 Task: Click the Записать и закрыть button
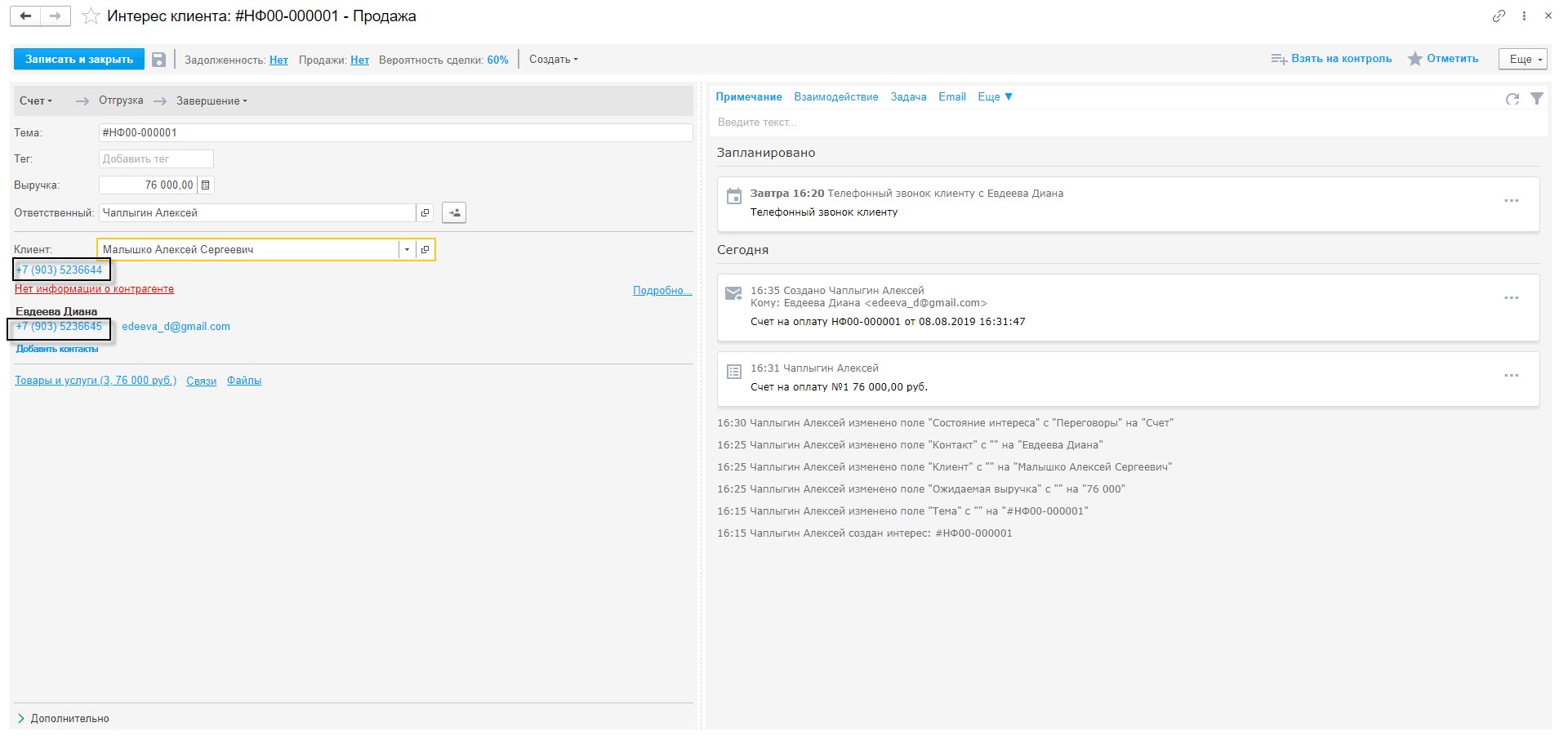(x=79, y=60)
